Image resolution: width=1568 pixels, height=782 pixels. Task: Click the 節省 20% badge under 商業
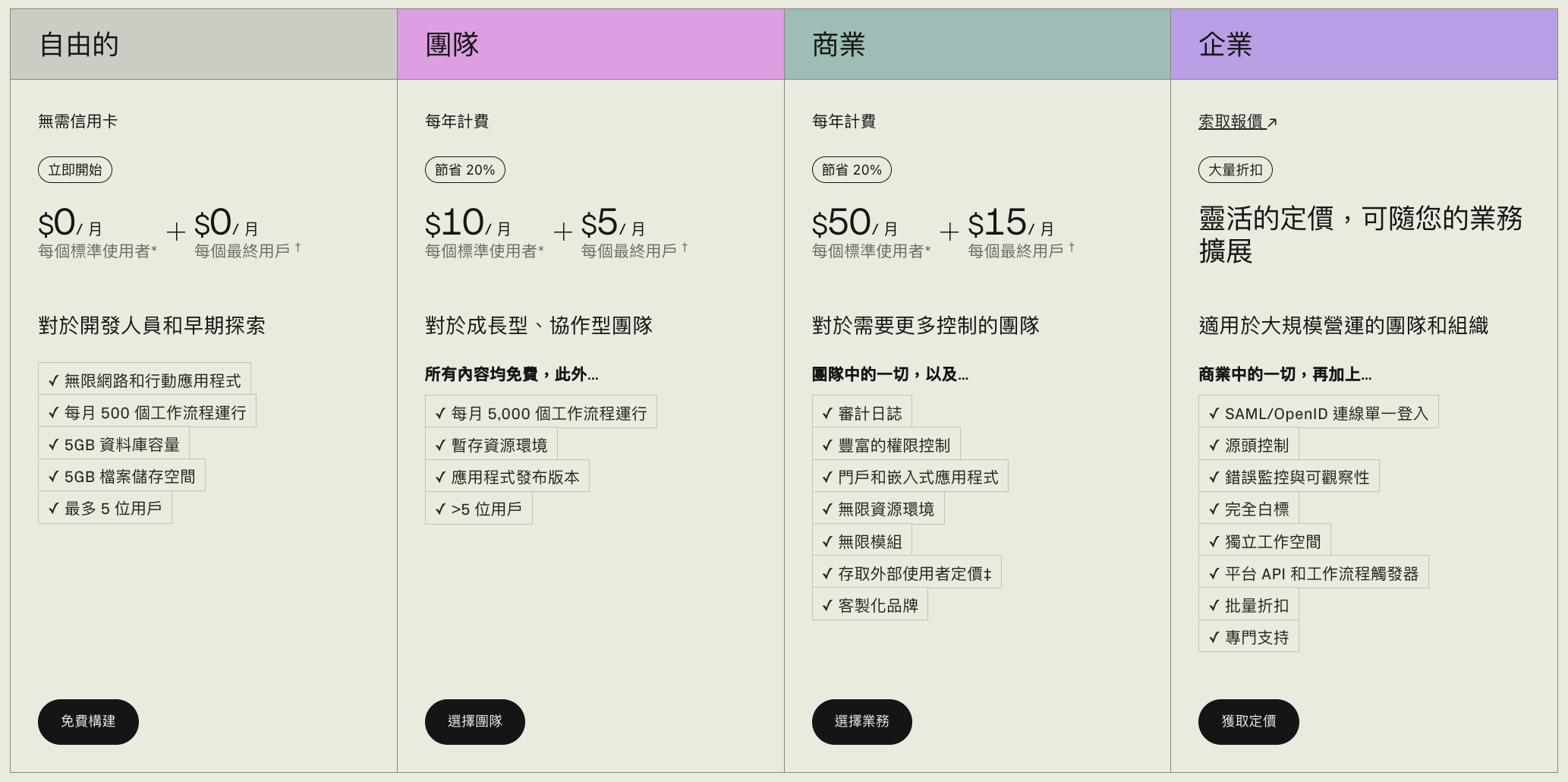click(x=852, y=169)
